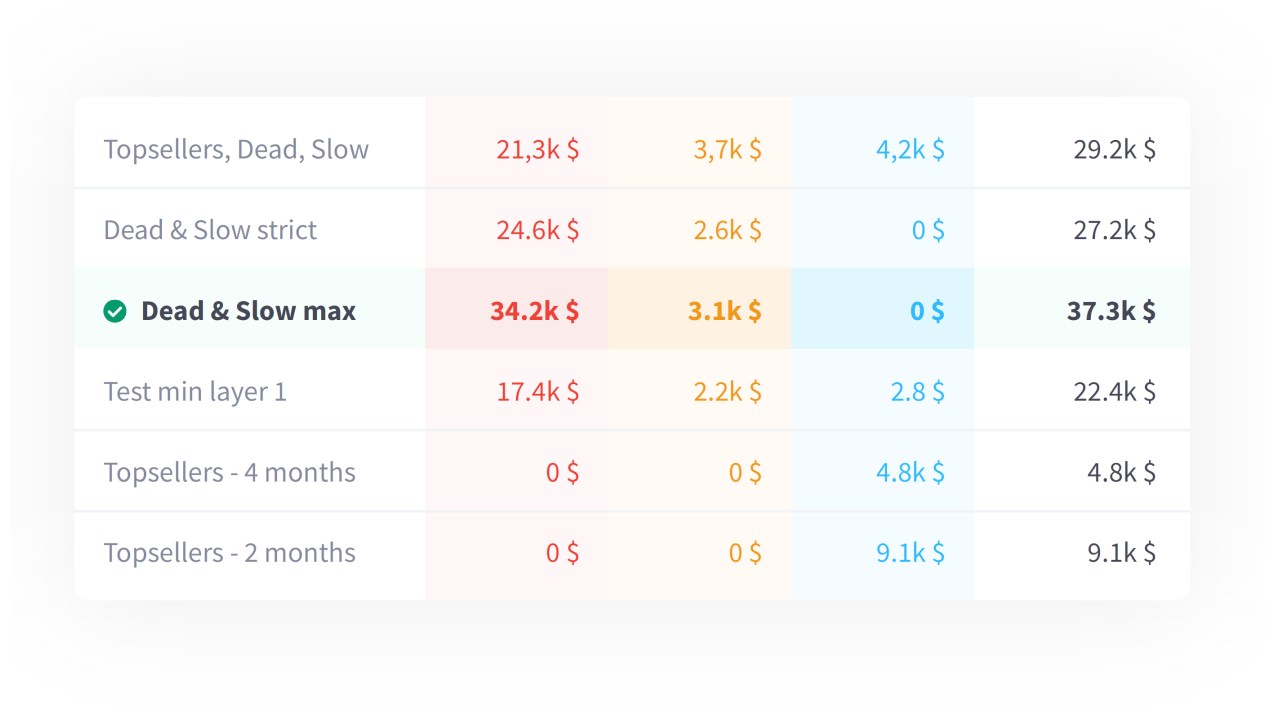The height and width of the screenshot is (720, 1280).
Task: Select the Dead & Slow max scenario name
Action: coord(248,311)
